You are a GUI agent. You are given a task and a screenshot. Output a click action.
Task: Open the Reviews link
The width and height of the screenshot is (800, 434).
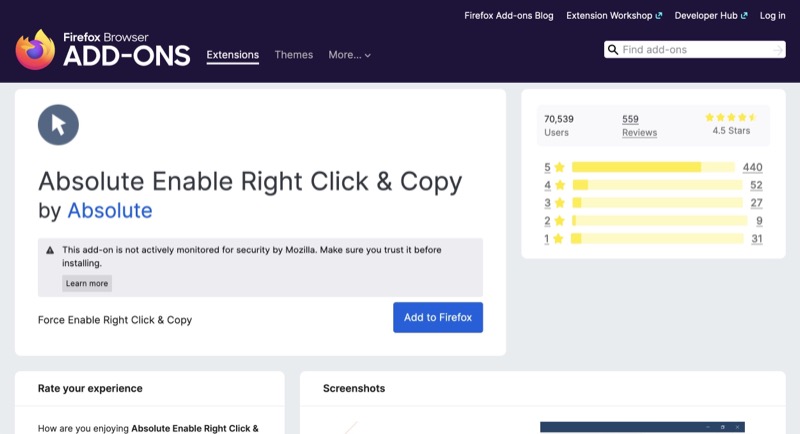click(x=639, y=133)
